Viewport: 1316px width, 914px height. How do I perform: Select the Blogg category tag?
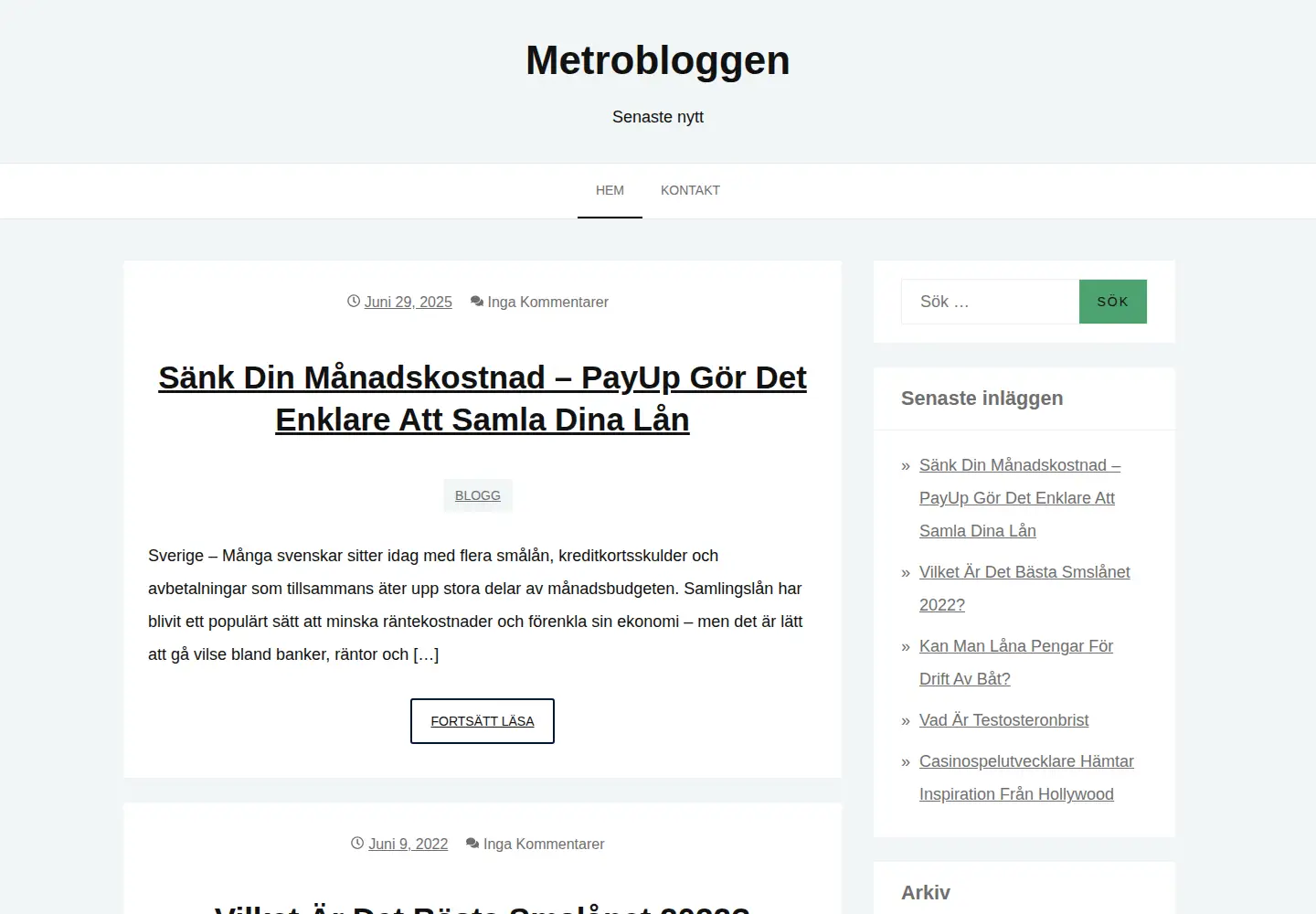[x=478, y=495]
